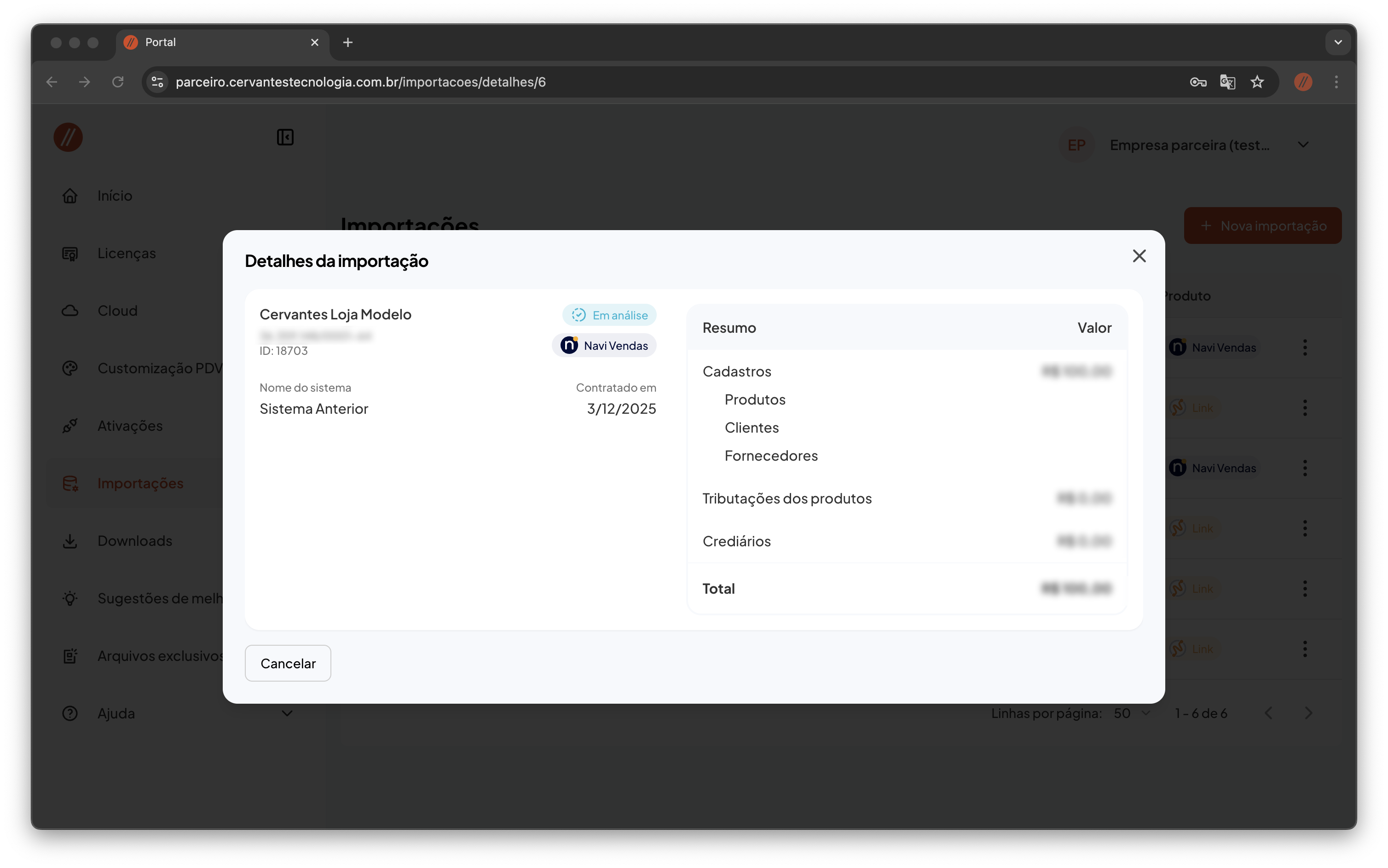Click the Licenças certificate icon
The image size is (1388, 868).
(70, 253)
